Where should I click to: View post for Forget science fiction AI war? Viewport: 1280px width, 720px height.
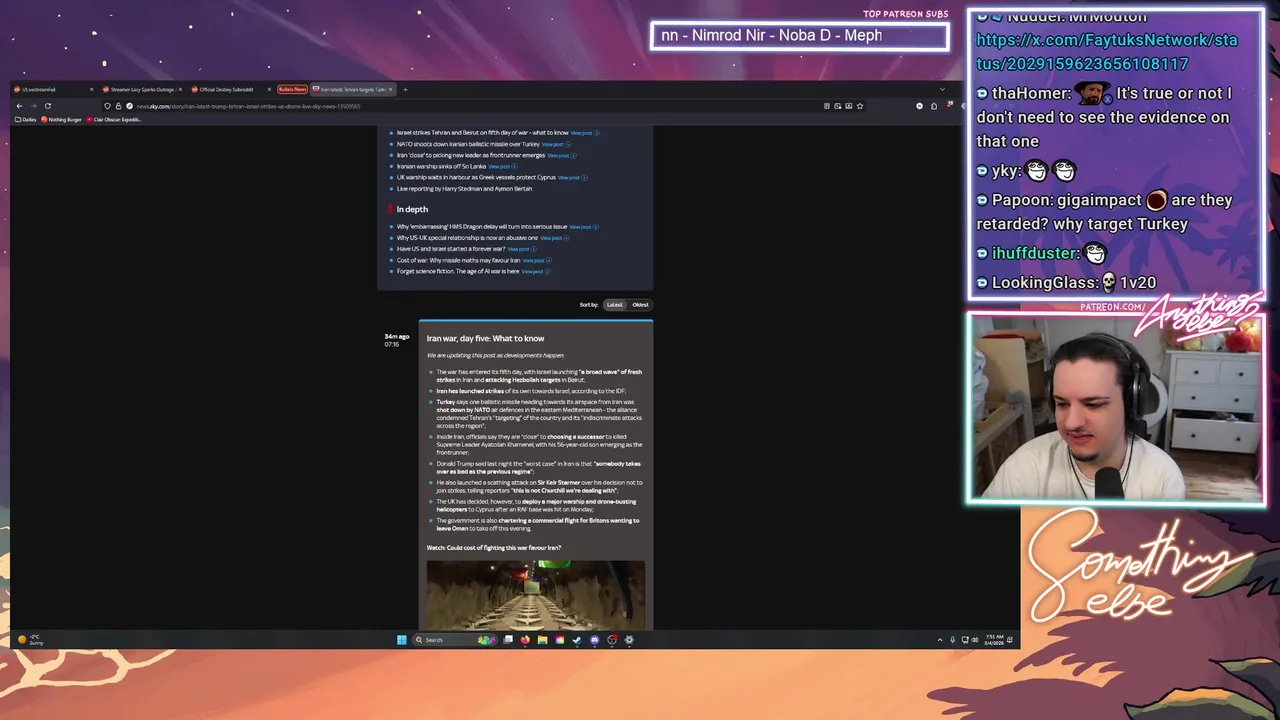(x=535, y=271)
